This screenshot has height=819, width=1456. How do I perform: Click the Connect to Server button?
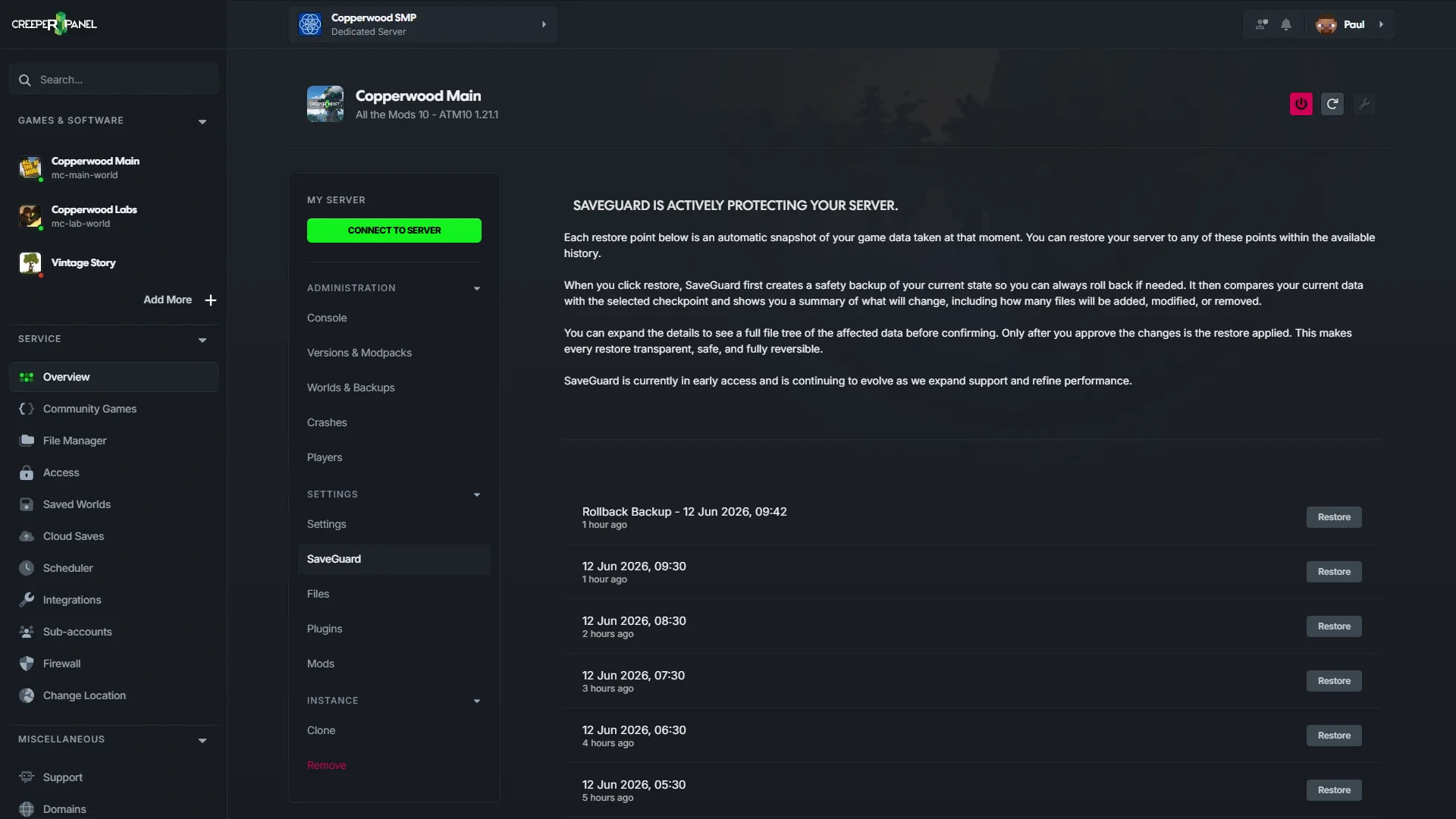[x=394, y=231]
